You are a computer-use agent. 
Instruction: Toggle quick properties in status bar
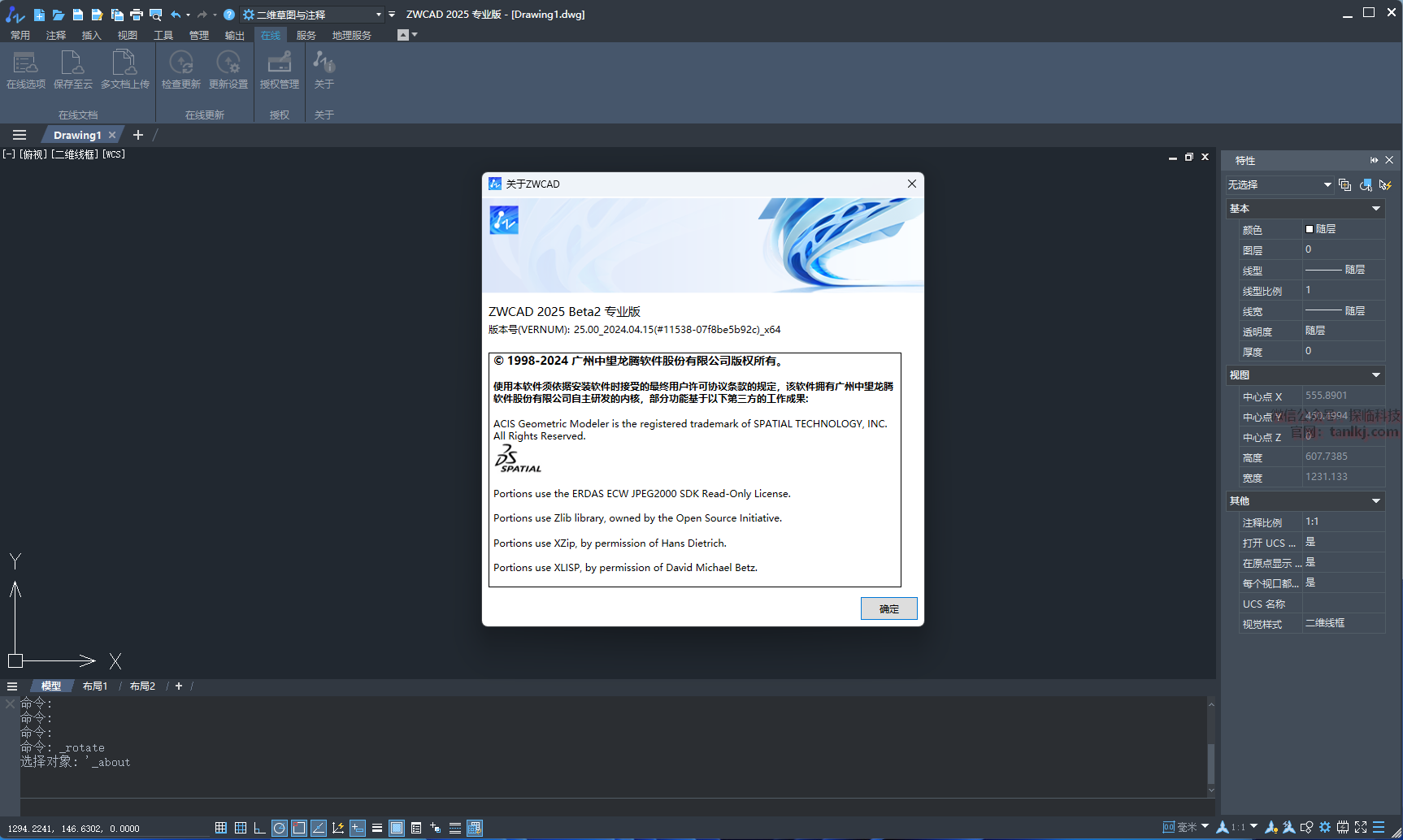416,828
